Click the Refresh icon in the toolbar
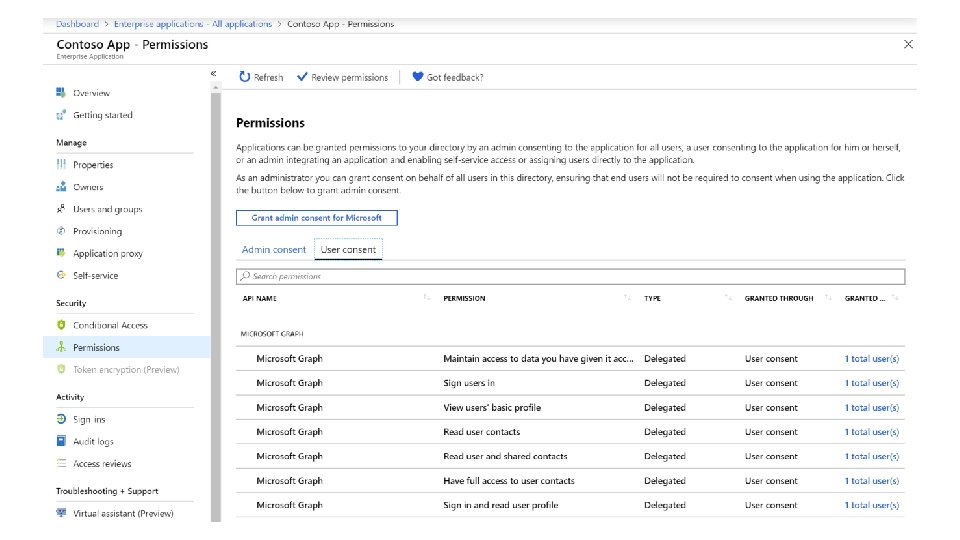 pos(245,77)
